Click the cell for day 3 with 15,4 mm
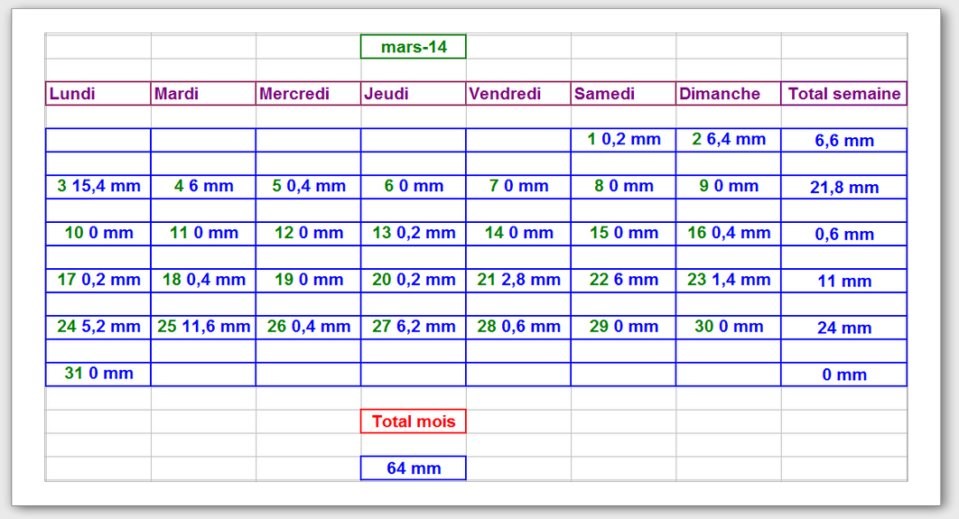959x519 pixels. [x=98, y=186]
